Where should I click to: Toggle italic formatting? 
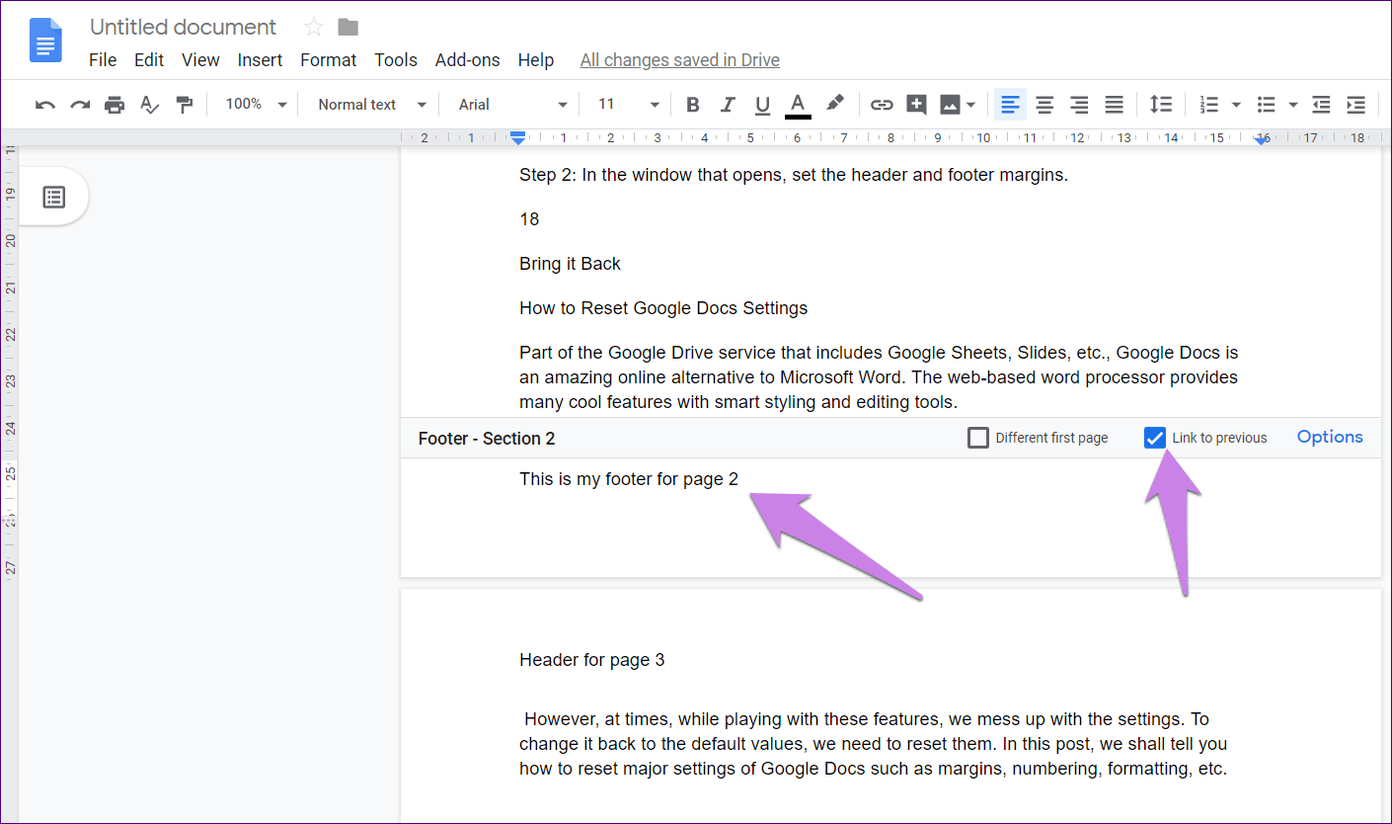(x=727, y=105)
